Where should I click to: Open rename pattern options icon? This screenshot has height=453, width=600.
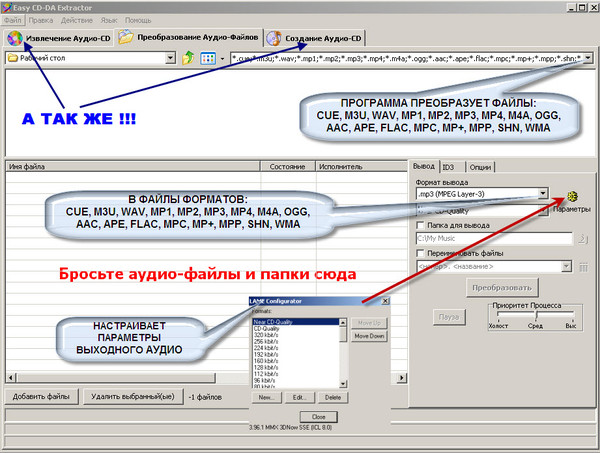coord(583,267)
